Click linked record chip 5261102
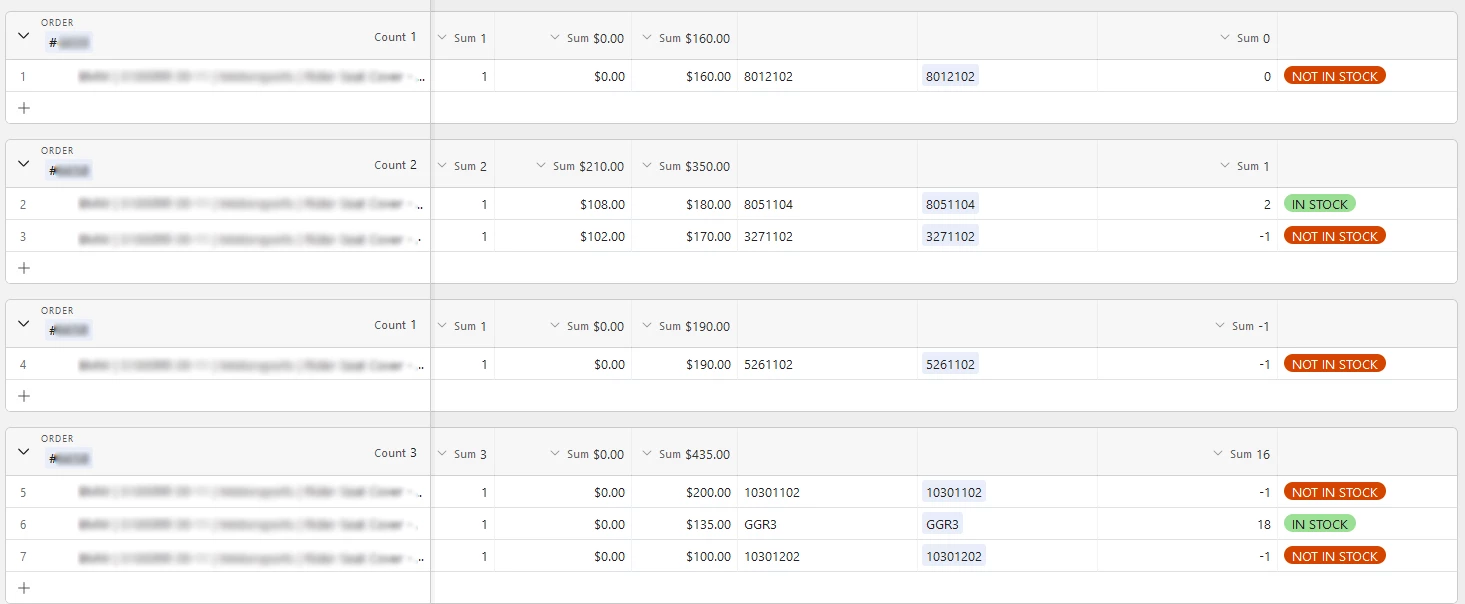1465x604 pixels. 950,364
